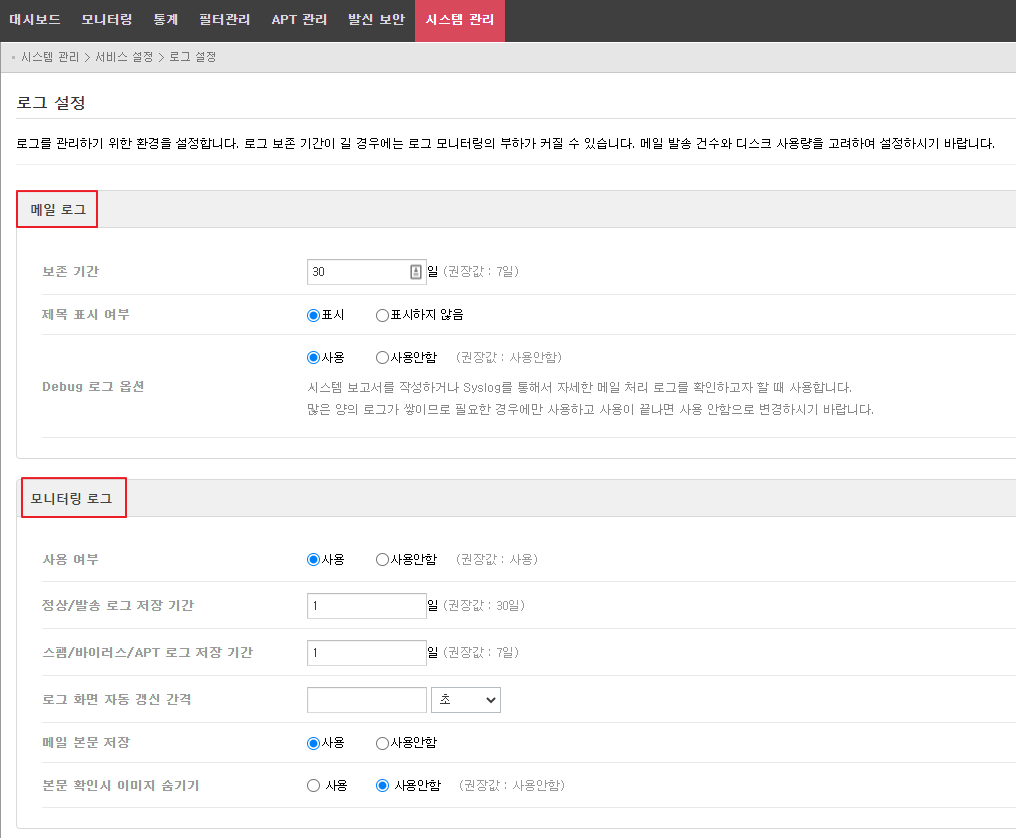This screenshot has height=838, width=1019.
Task: Click the 메일 로그 보존 기간 input field
Action: point(358,272)
